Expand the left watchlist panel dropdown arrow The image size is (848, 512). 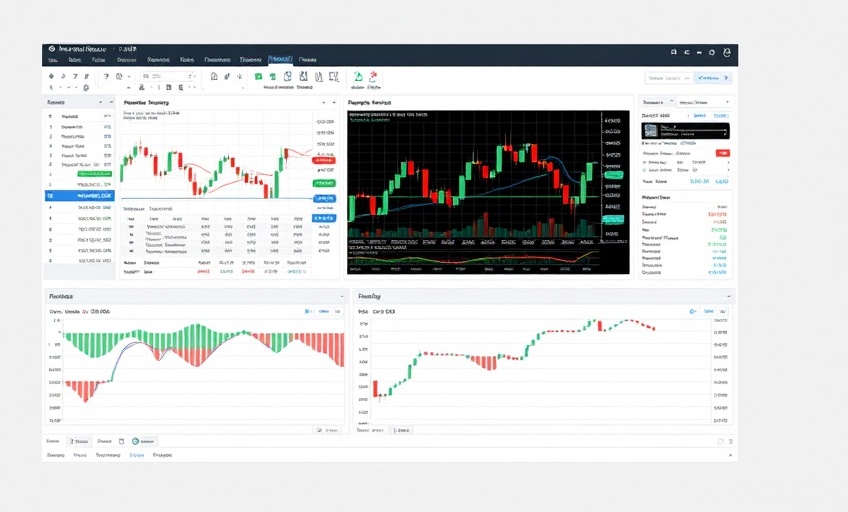[99, 102]
